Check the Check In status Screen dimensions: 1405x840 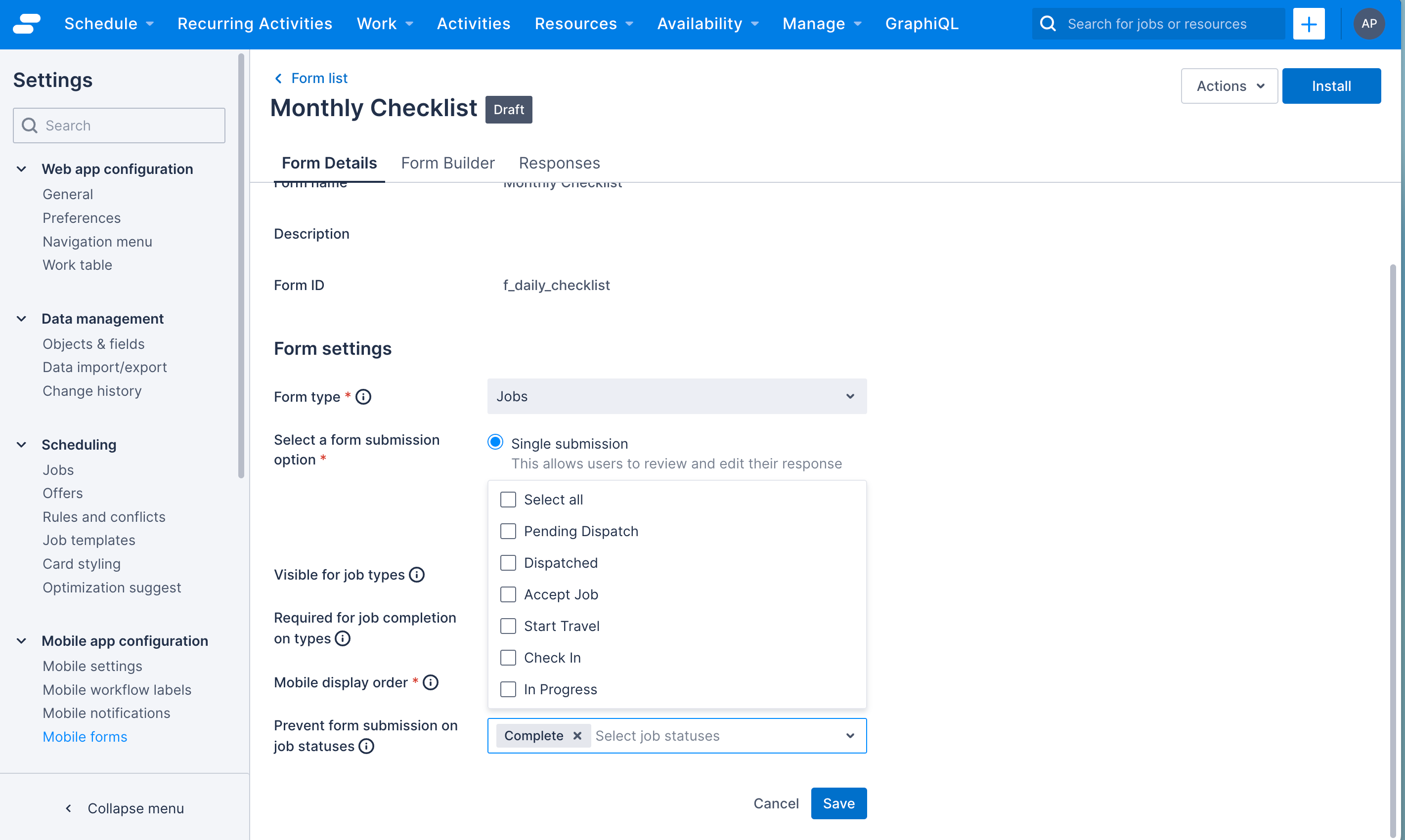(x=508, y=658)
